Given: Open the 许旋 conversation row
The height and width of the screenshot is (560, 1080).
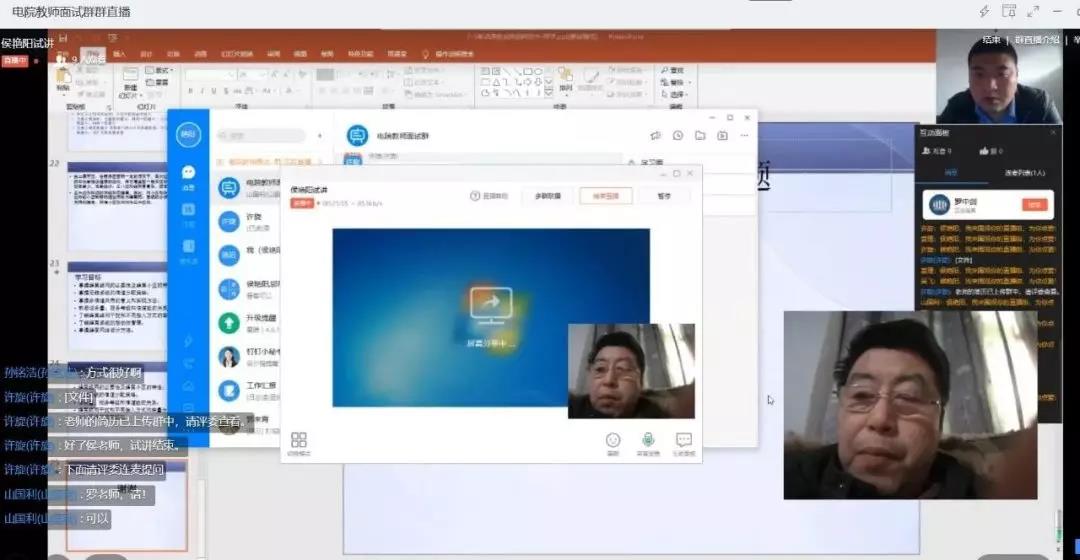Looking at the screenshot, I should (x=247, y=221).
